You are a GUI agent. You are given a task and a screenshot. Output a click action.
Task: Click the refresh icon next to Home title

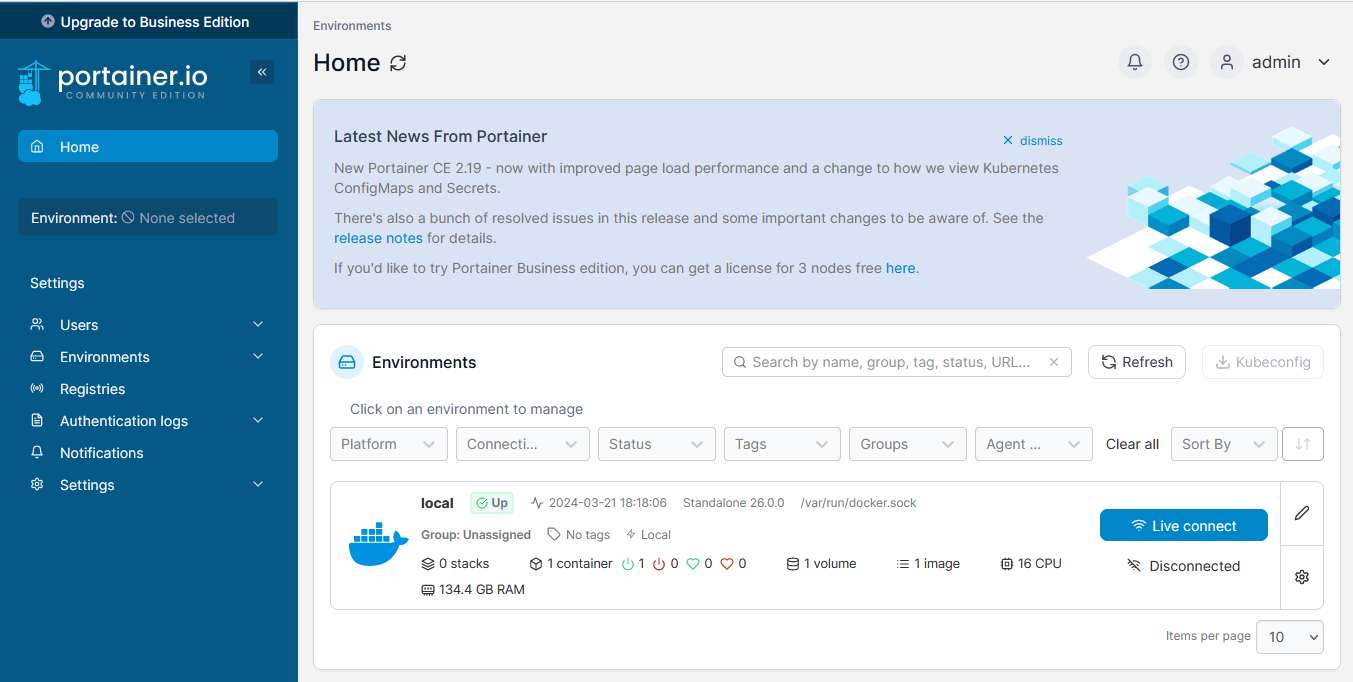(x=398, y=63)
